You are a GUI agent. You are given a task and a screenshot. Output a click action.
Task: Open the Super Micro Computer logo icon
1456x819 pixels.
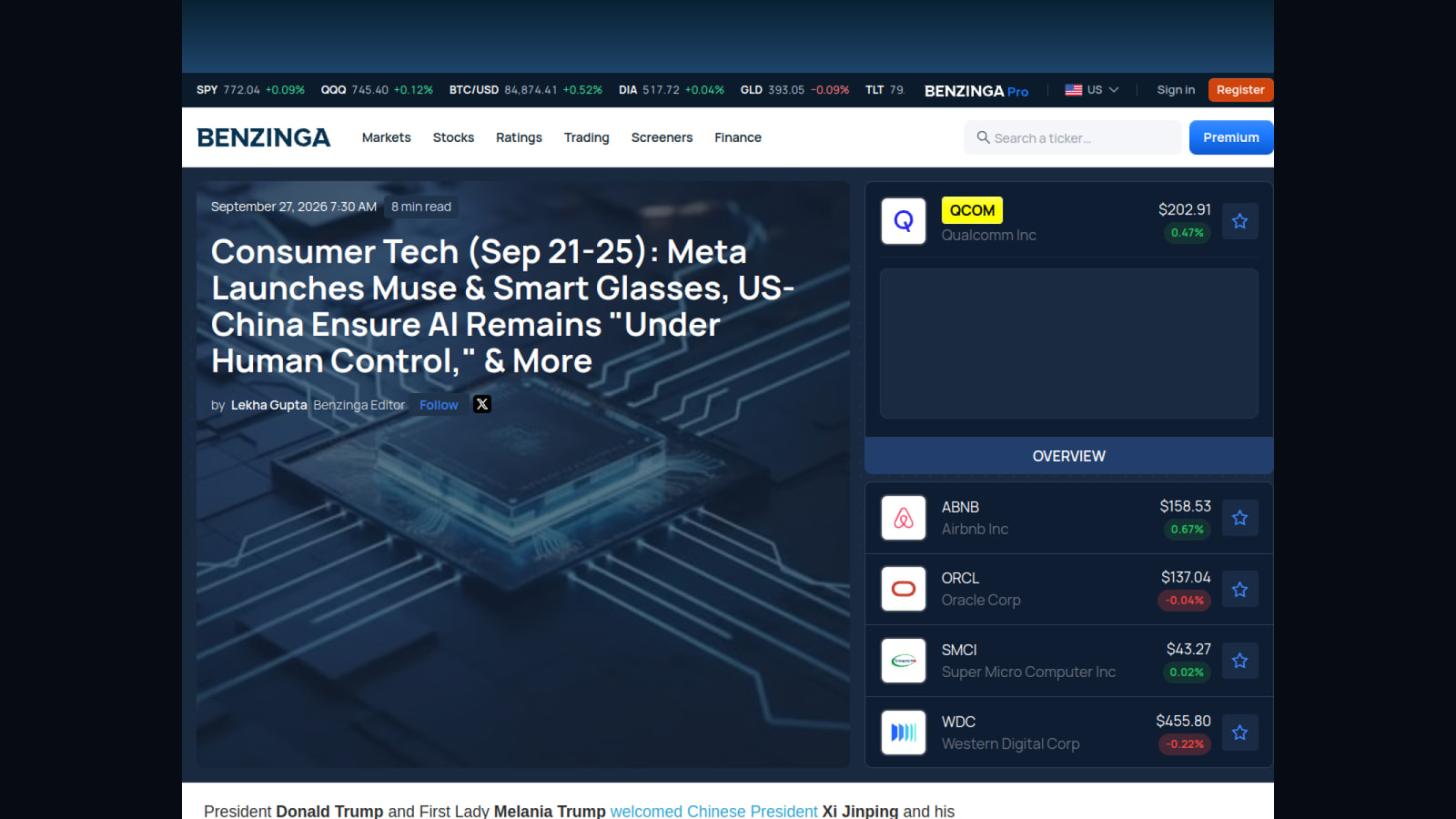904,661
